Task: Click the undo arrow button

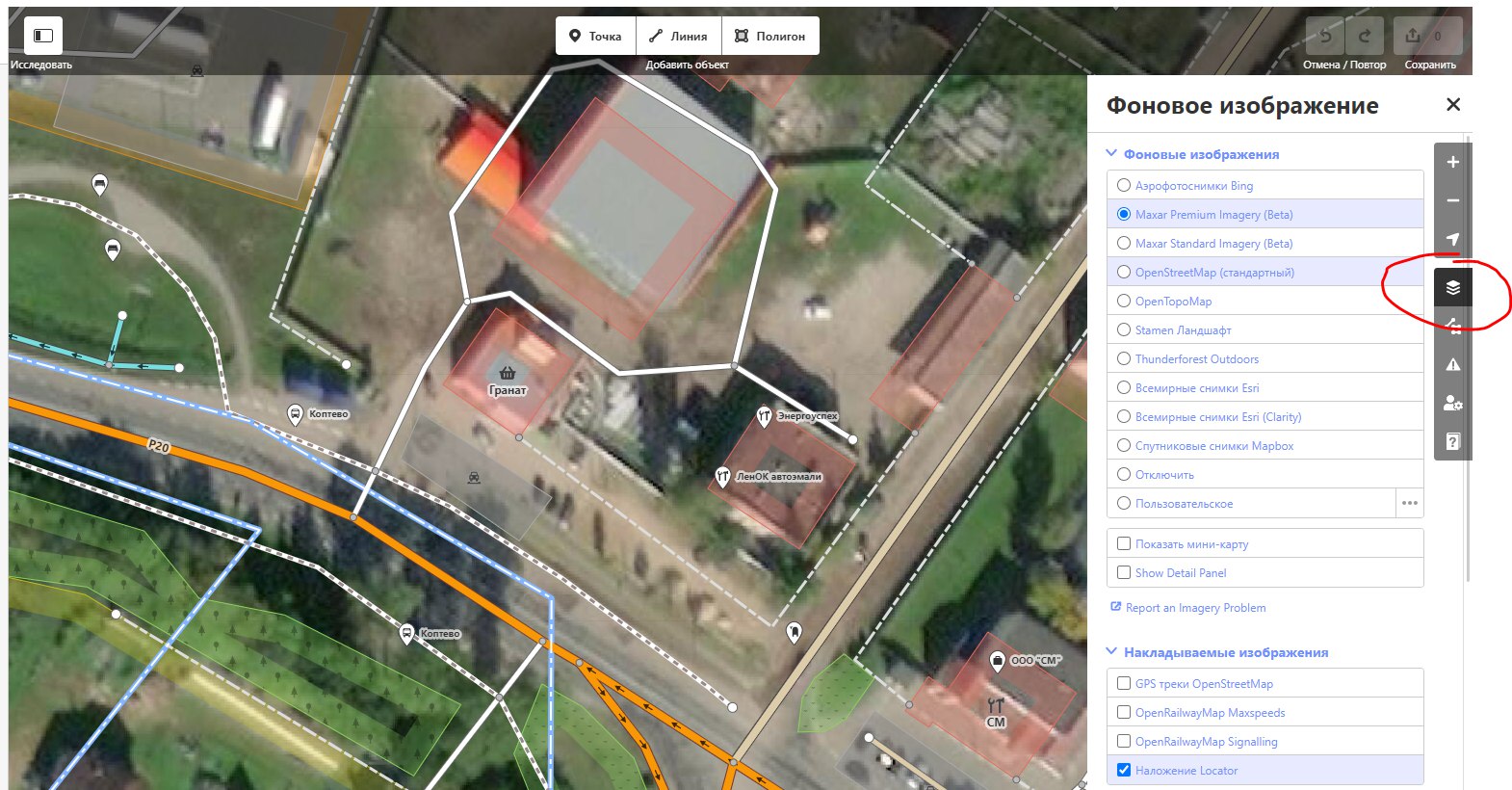Action: (x=1325, y=36)
